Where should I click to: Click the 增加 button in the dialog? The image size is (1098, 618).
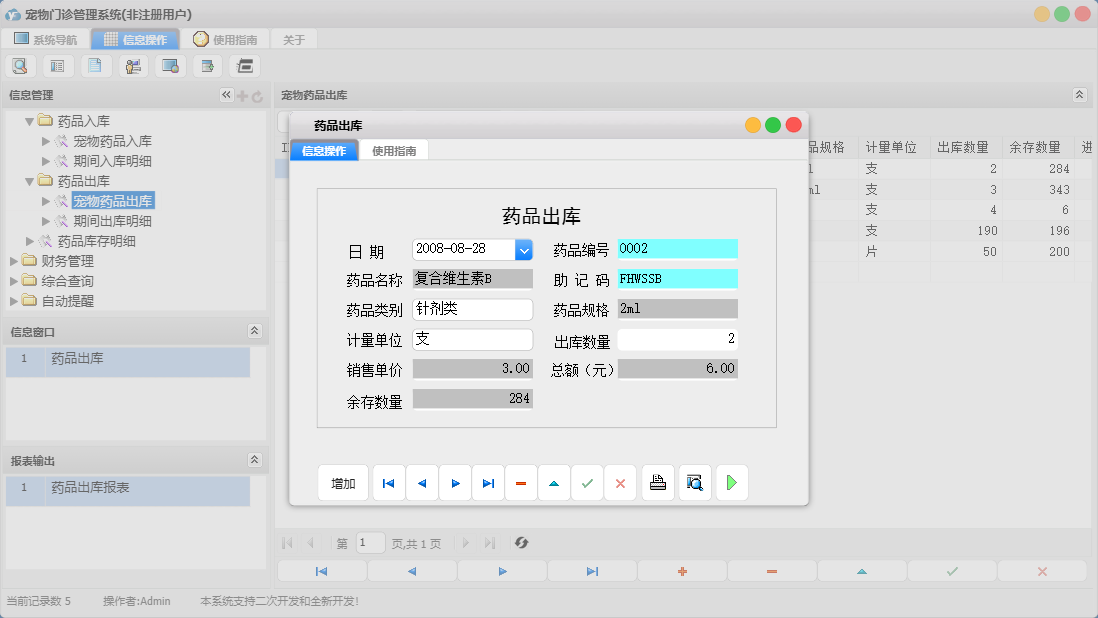pos(343,482)
